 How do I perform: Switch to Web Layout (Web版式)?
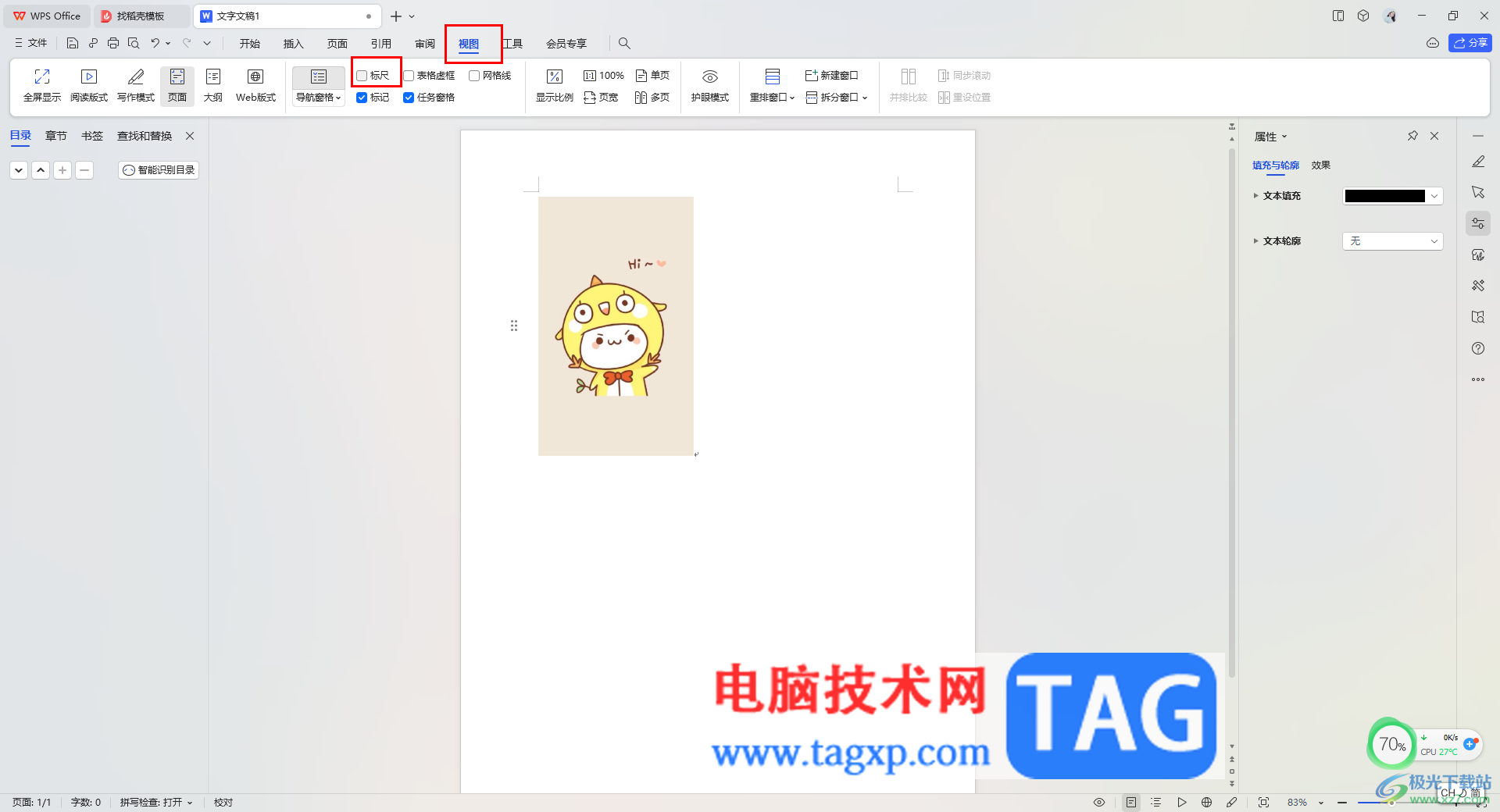point(255,85)
